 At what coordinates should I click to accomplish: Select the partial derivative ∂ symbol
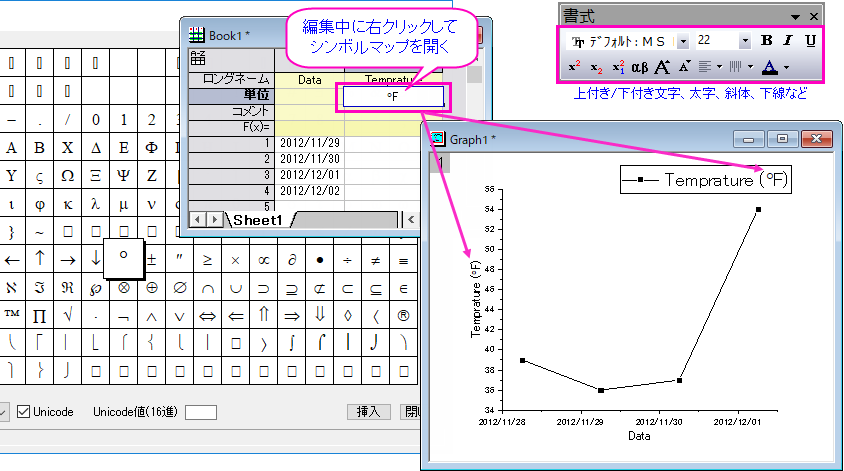292,260
